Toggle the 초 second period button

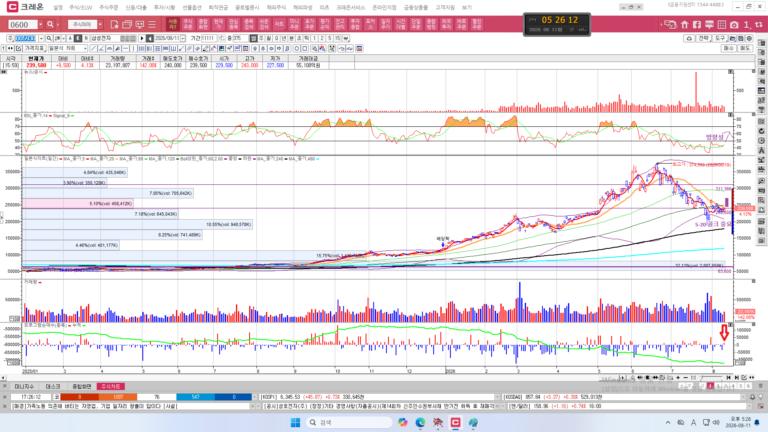(x=299, y=38)
